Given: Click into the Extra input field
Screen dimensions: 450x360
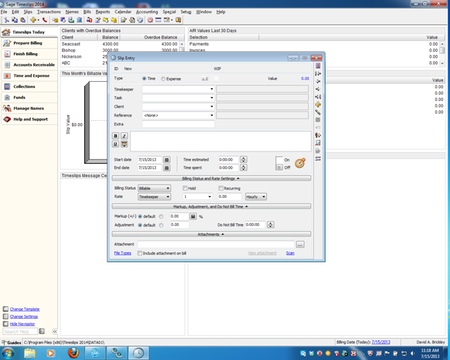Looking at the screenshot, I should point(178,124).
